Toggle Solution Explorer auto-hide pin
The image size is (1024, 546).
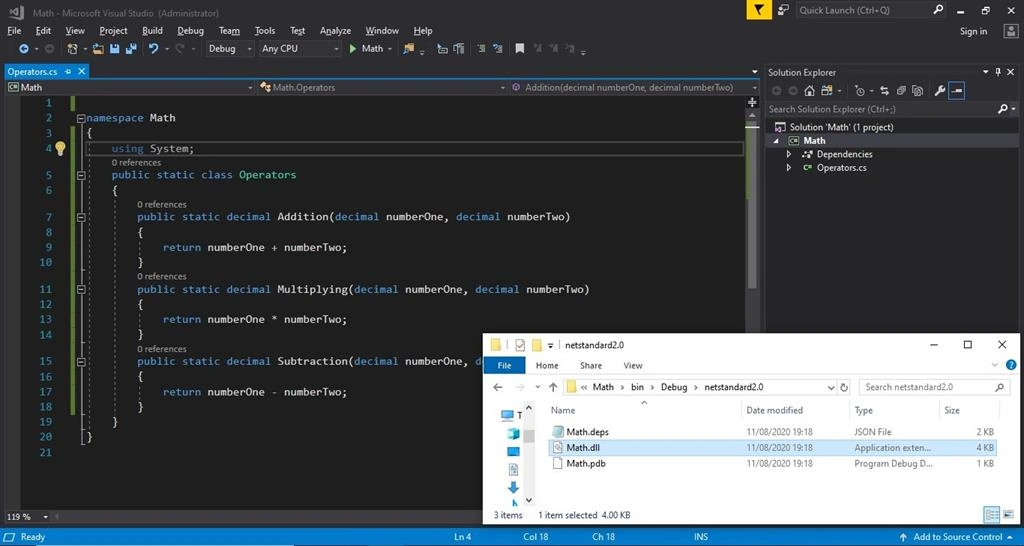pyautogui.click(x=998, y=72)
